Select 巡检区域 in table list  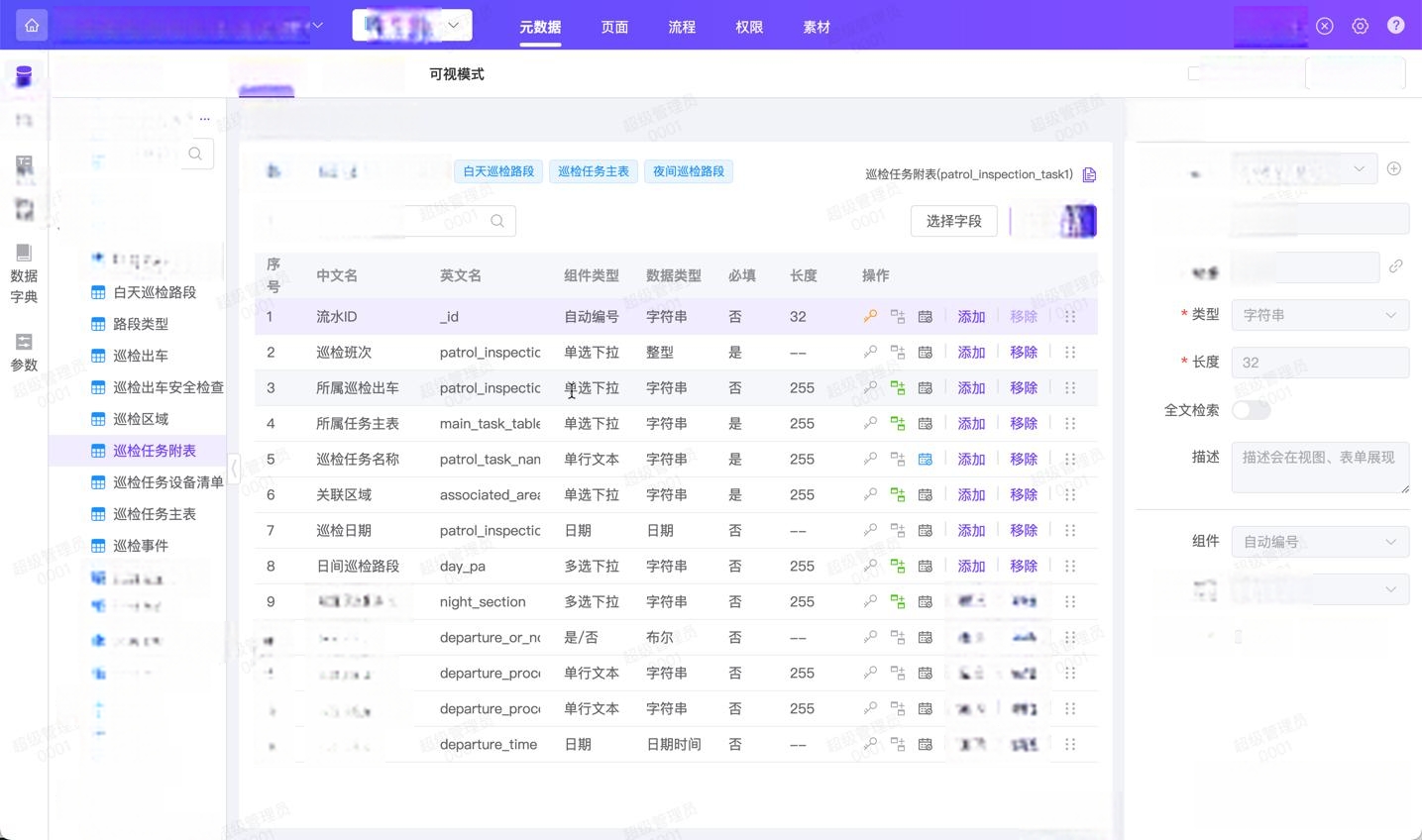coord(141,419)
